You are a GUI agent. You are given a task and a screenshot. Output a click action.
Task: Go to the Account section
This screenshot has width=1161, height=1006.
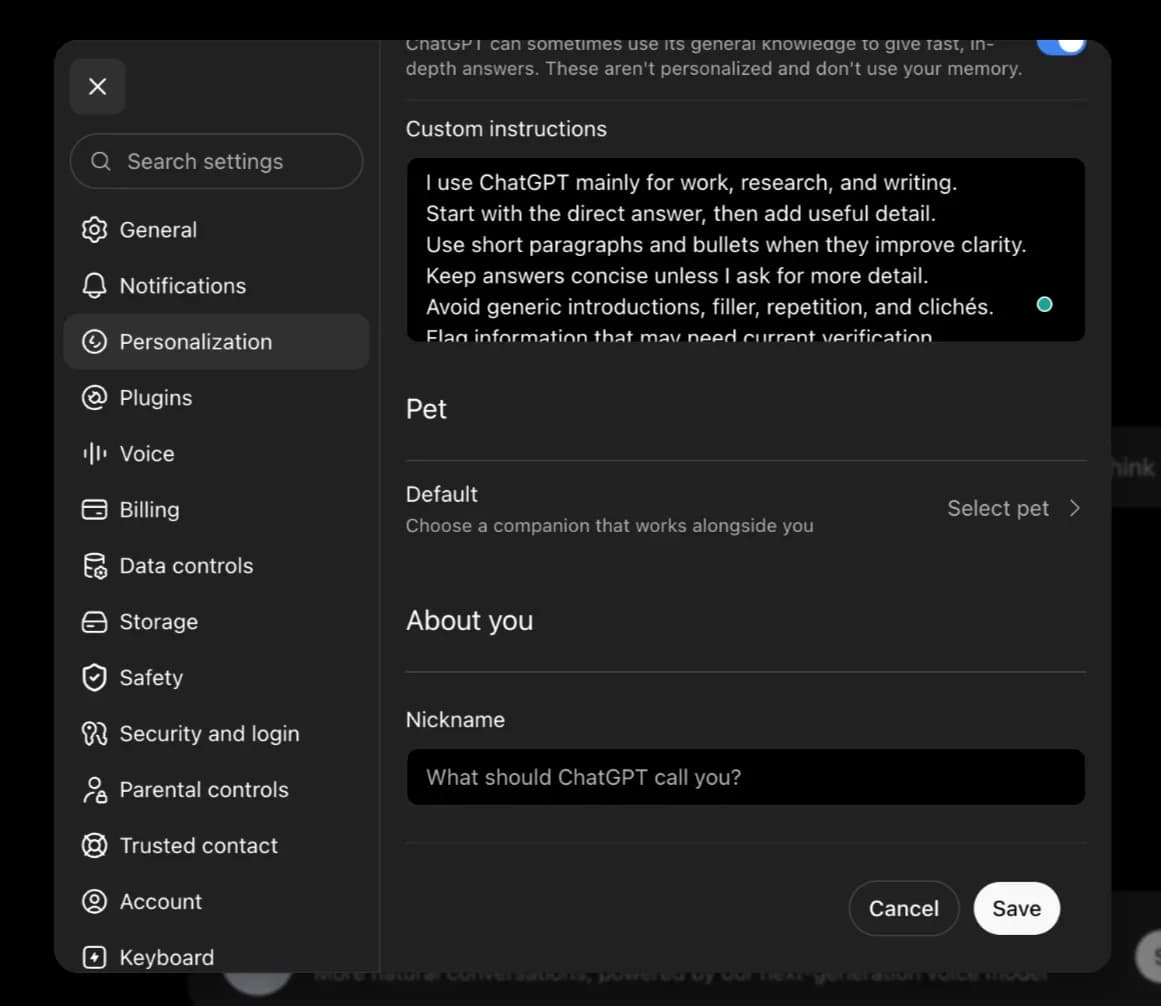pos(216,902)
